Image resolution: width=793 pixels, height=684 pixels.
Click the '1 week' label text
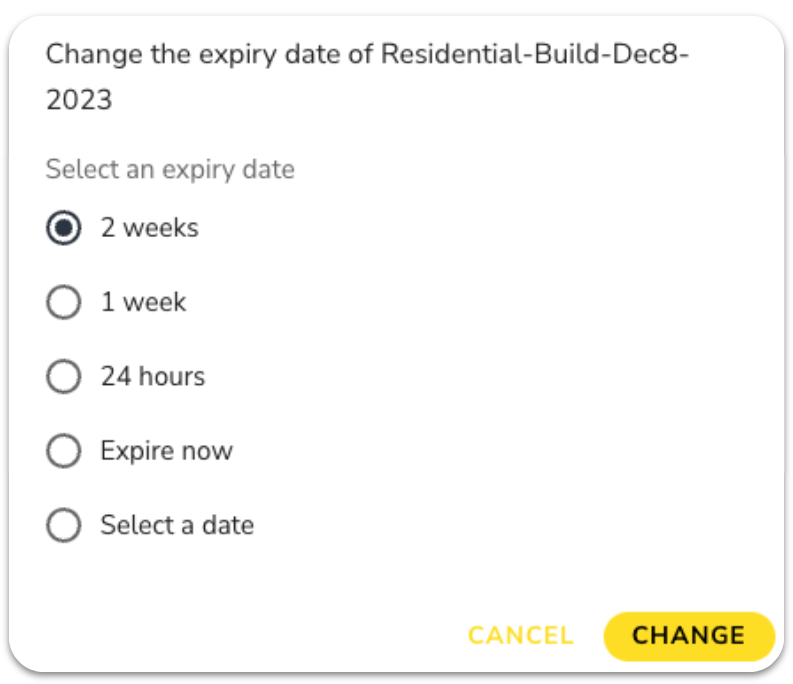click(x=143, y=302)
